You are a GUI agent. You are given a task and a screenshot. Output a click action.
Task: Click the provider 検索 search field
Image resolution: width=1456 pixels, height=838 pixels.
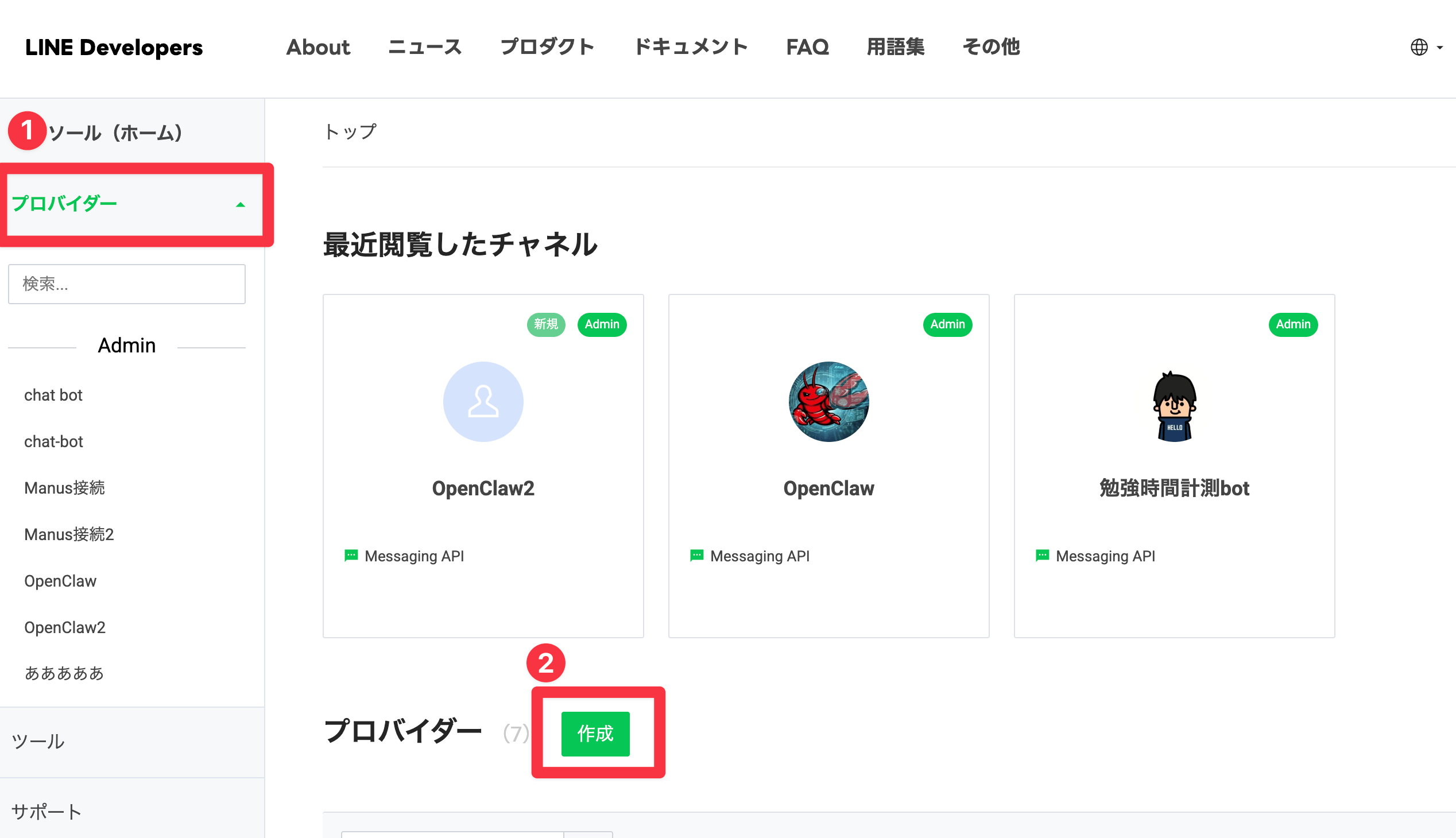click(x=127, y=284)
